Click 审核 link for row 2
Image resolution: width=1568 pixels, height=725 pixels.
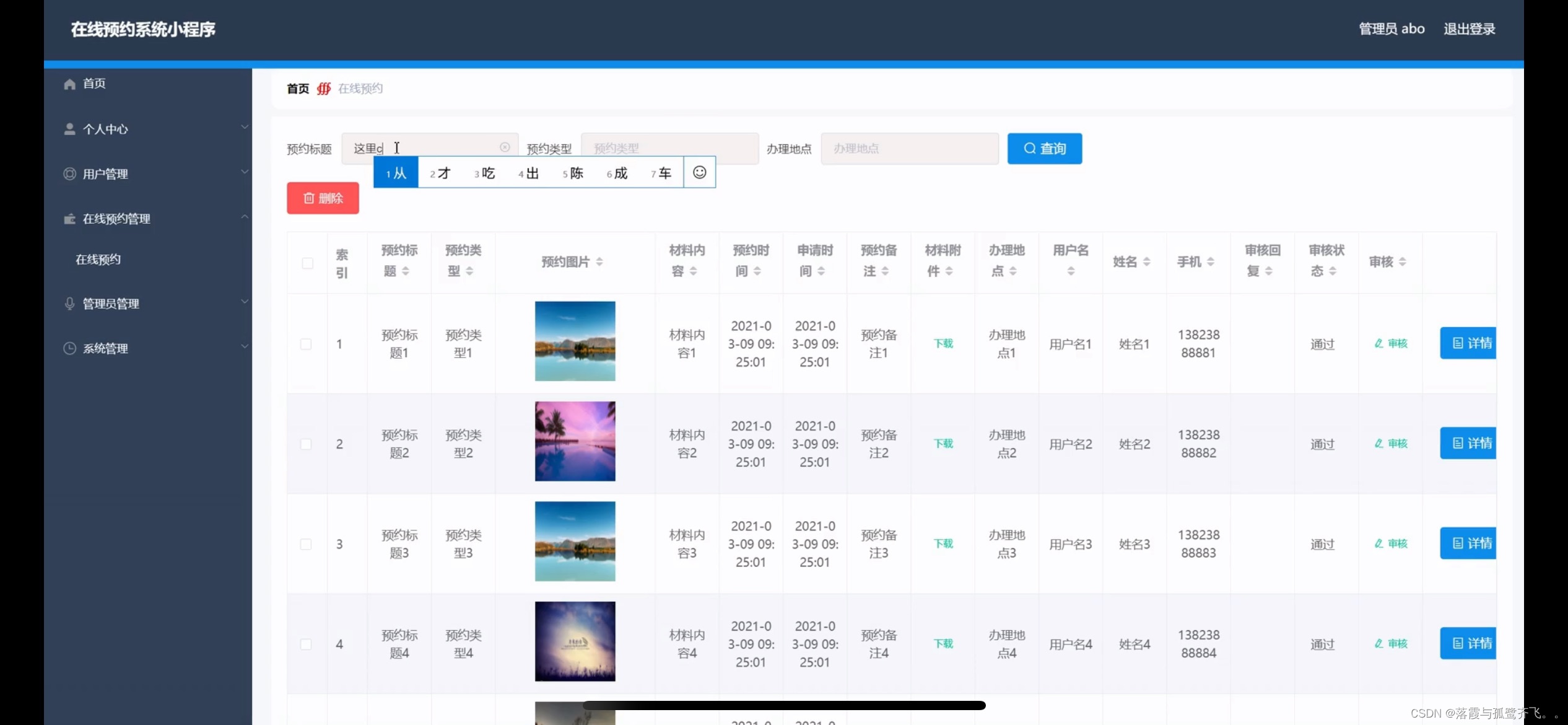pyautogui.click(x=1391, y=444)
